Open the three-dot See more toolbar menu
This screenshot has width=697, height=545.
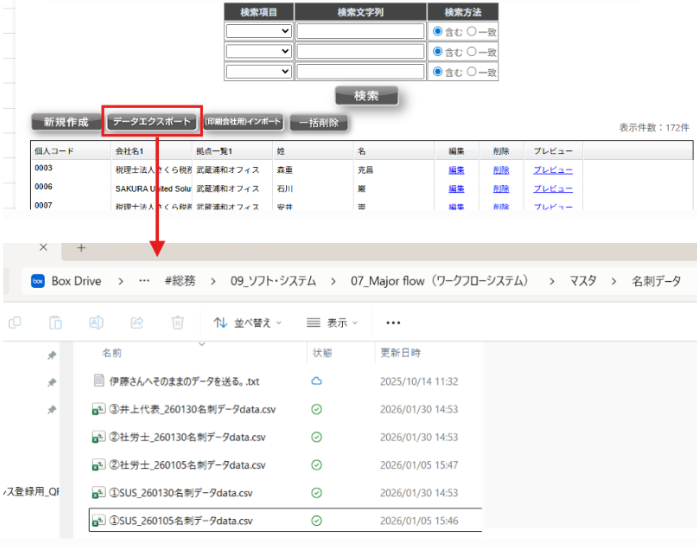tap(393, 323)
